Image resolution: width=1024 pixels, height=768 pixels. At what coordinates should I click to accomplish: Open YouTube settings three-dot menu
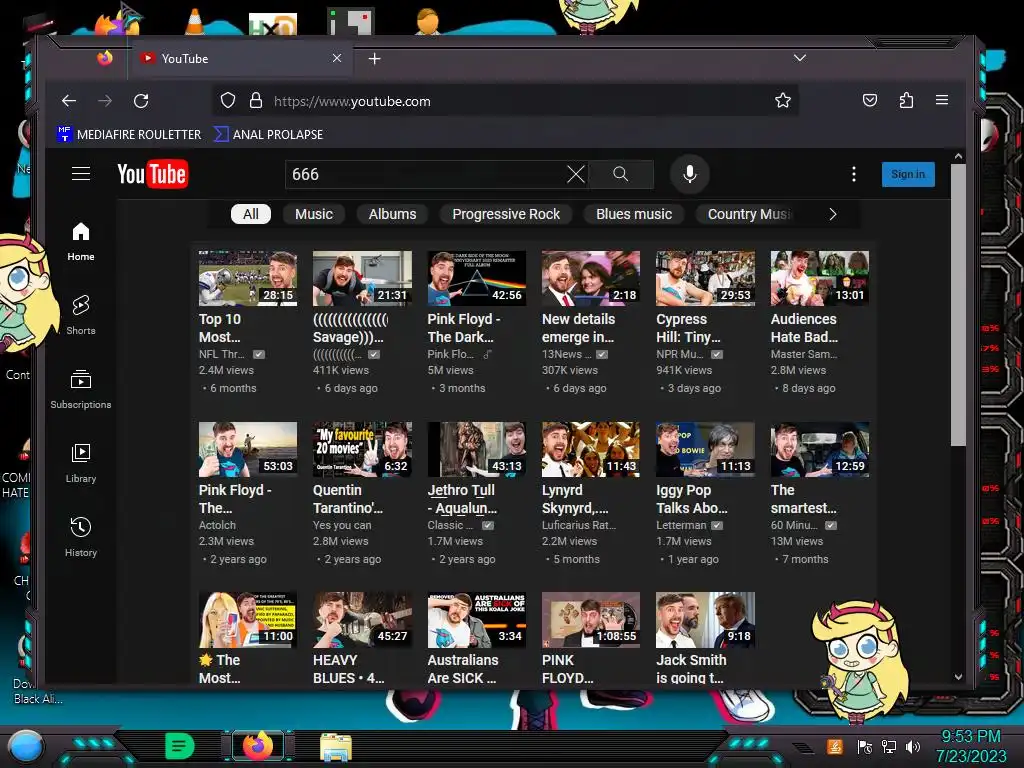(x=854, y=174)
